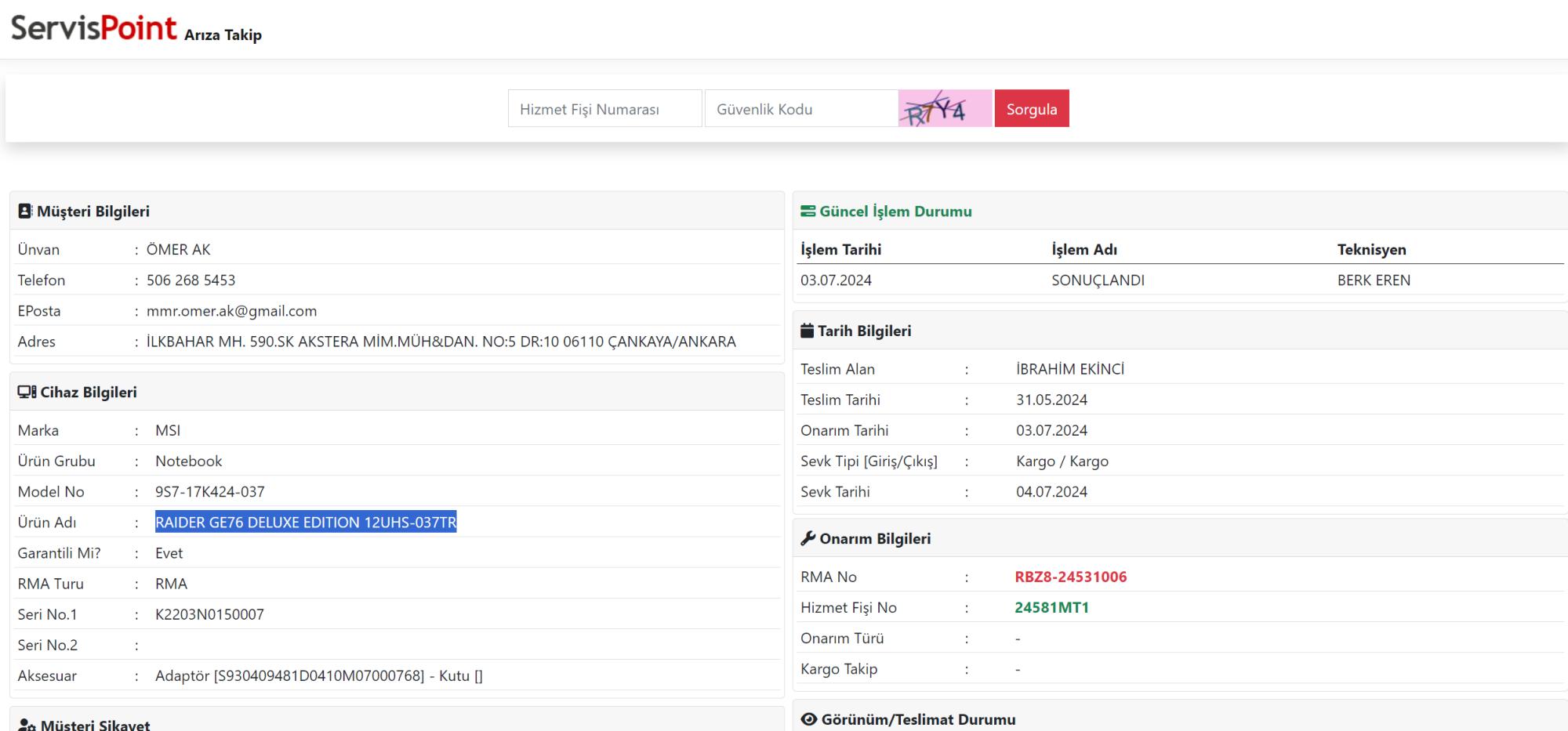Focus the Hizmet Fişi Numarası input field
Screen dimensions: 1568x731
click(x=604, y=109)
